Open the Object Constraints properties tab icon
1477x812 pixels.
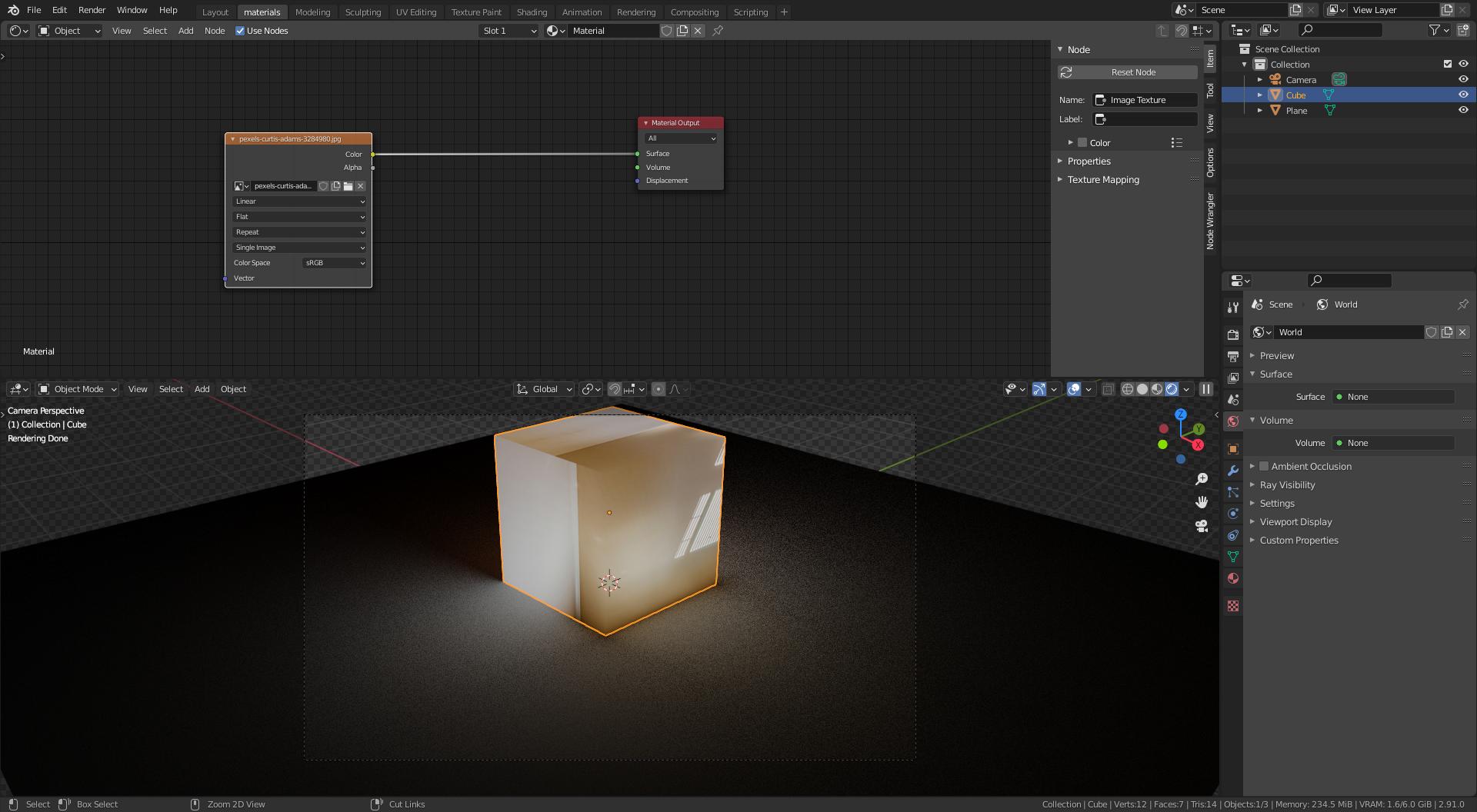point(1233,535)
